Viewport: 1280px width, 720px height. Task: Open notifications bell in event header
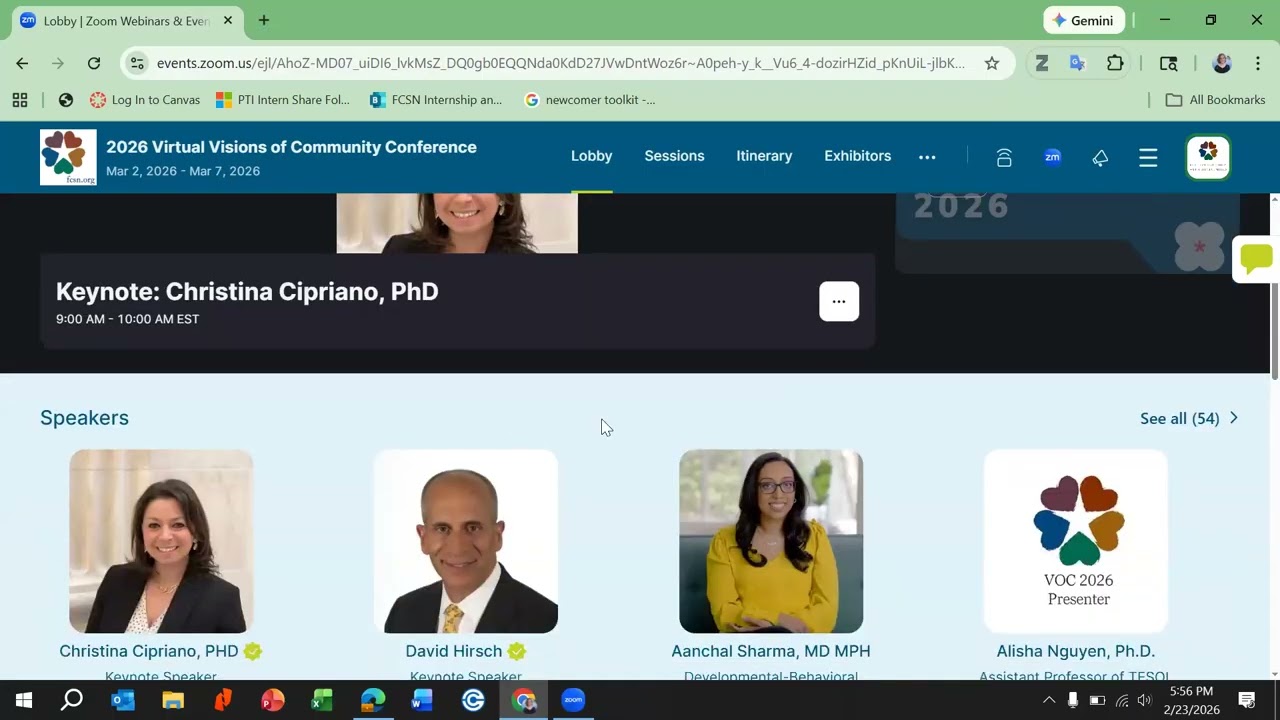coord(1100,157)
